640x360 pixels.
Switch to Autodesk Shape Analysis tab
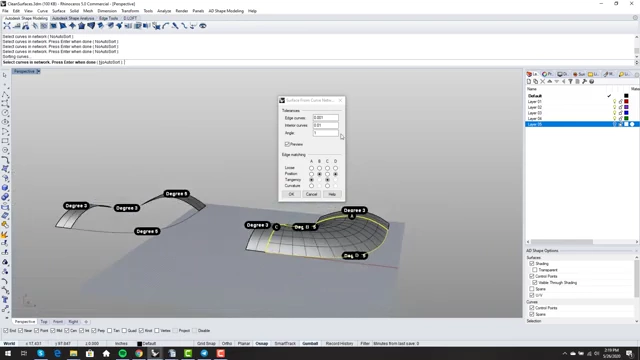click(x=73, y=18)
